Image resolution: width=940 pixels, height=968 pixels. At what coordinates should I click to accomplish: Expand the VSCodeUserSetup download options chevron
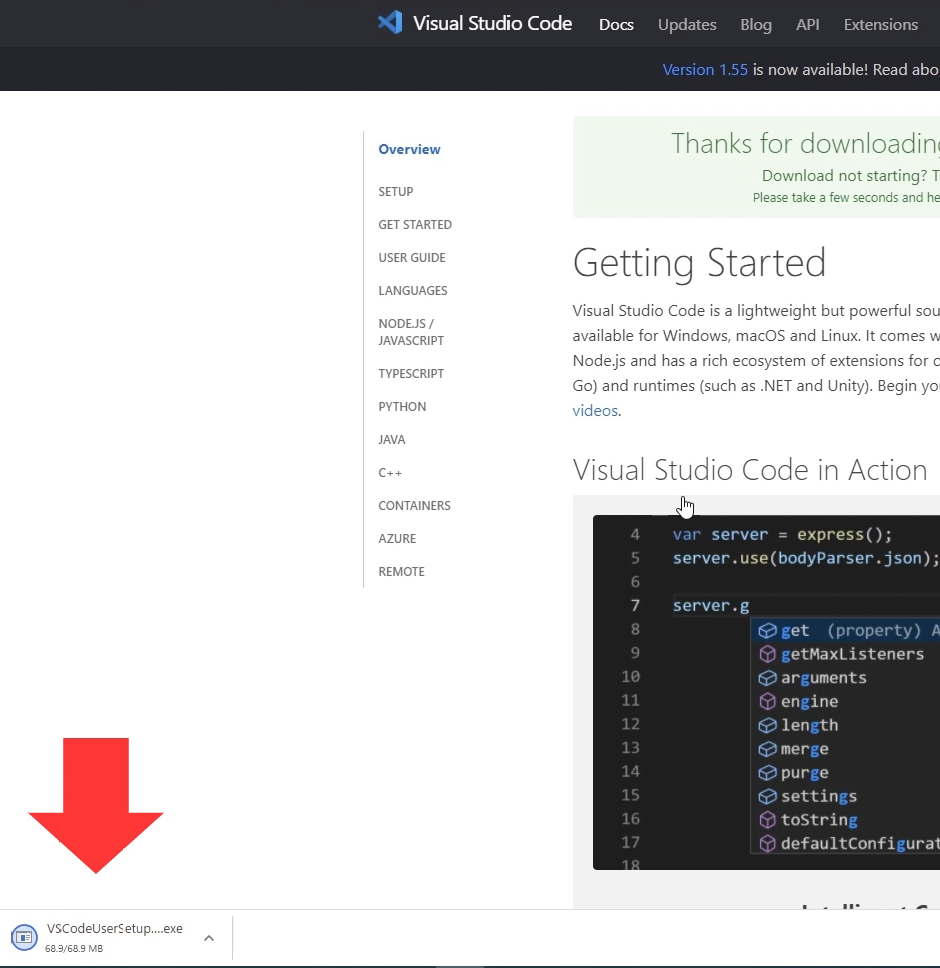(x=209, y=938)
